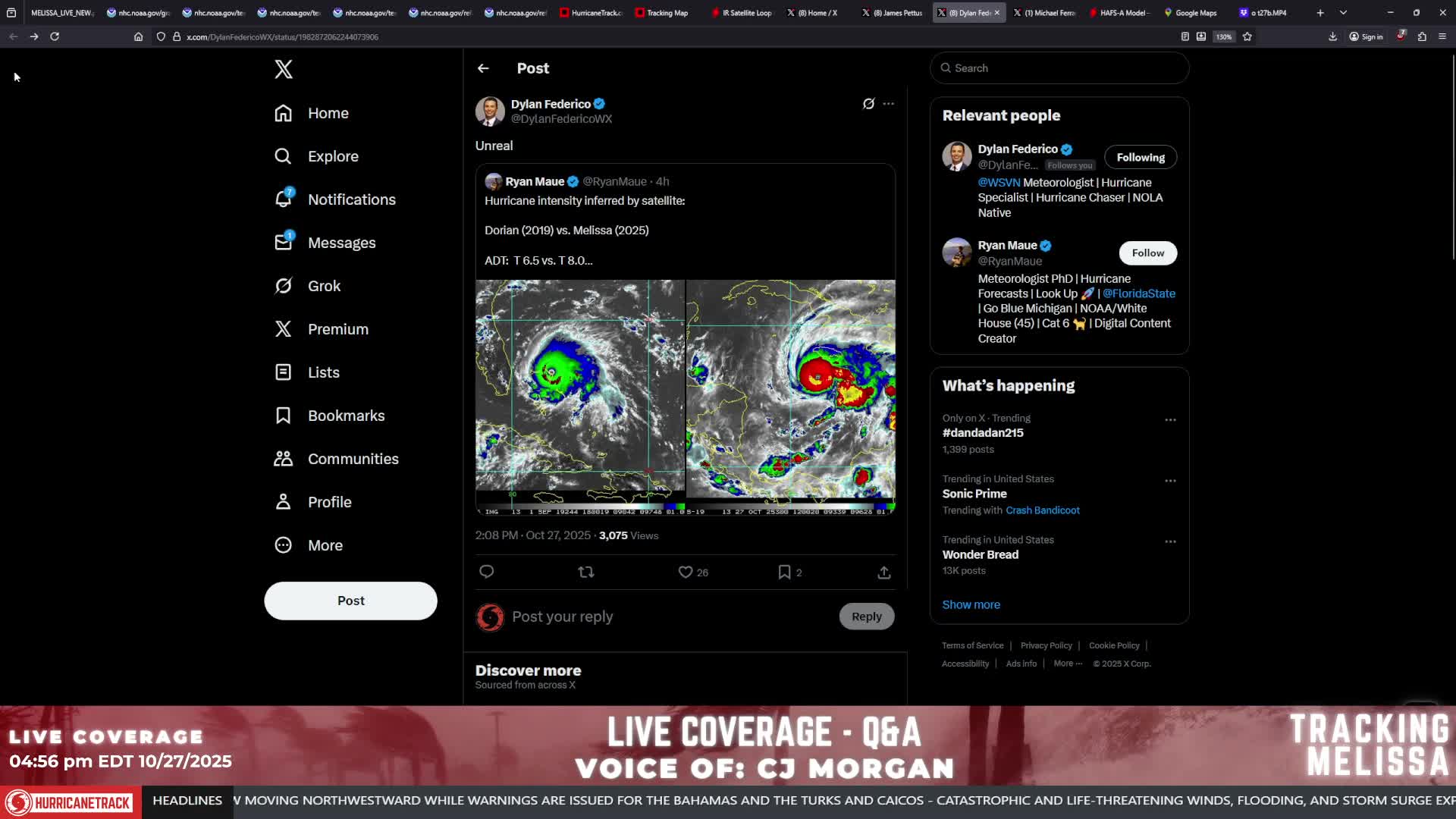Follow Ryan Maue
The height and width of the screenshot is (819, 1456).
click(1148, 253)
